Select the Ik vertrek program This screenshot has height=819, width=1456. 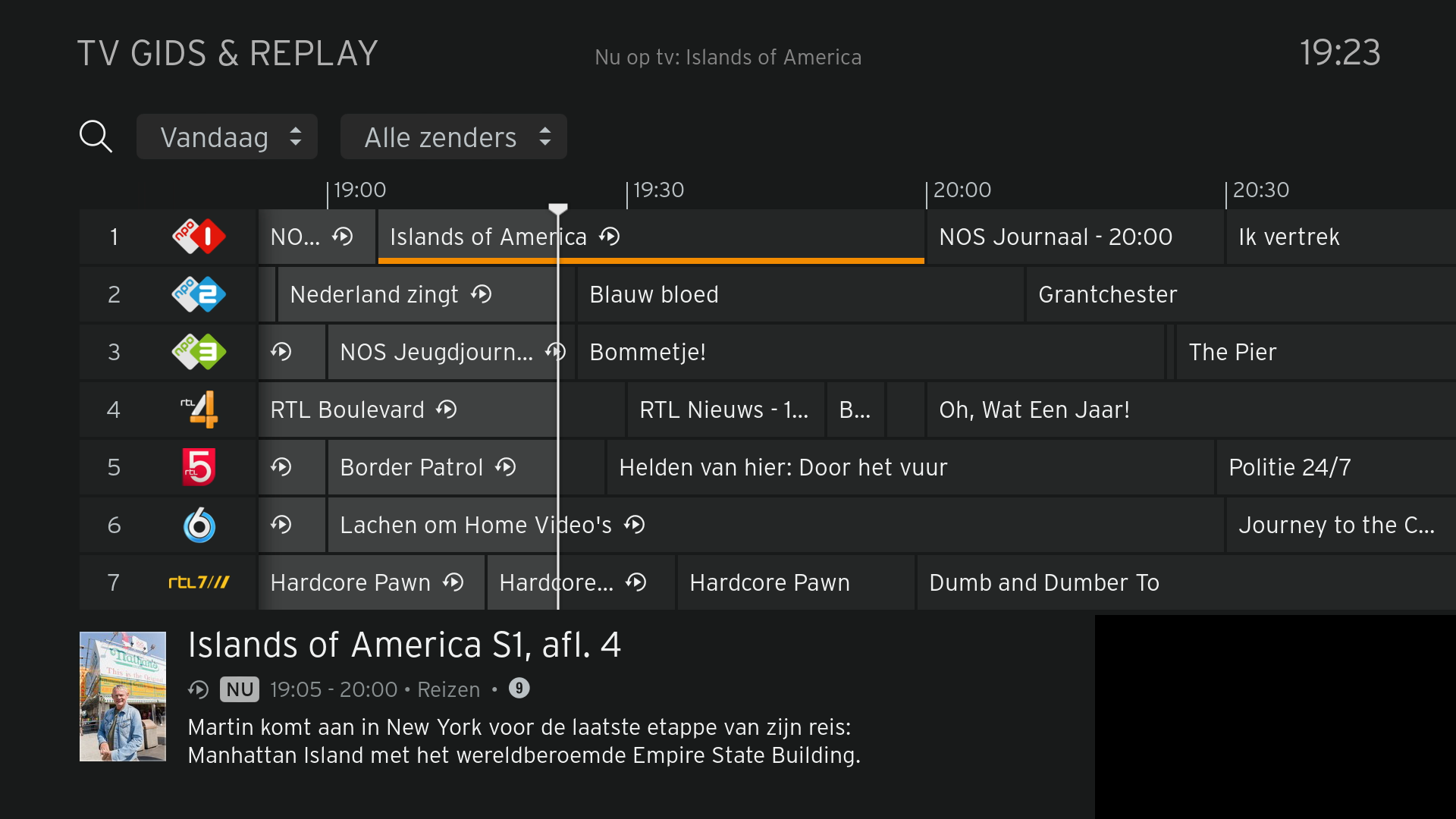[1341, 237]
